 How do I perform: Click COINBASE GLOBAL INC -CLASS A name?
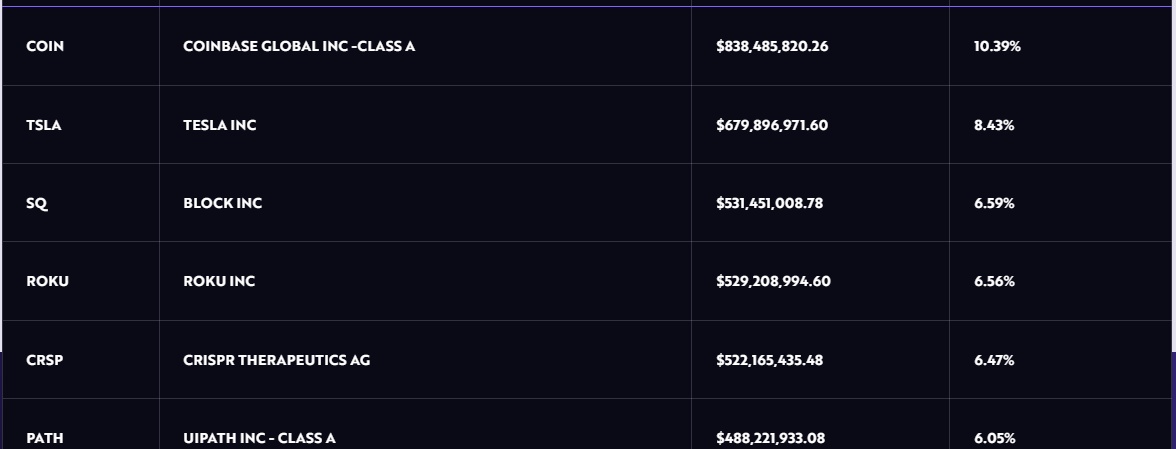[x=299, y=46]
